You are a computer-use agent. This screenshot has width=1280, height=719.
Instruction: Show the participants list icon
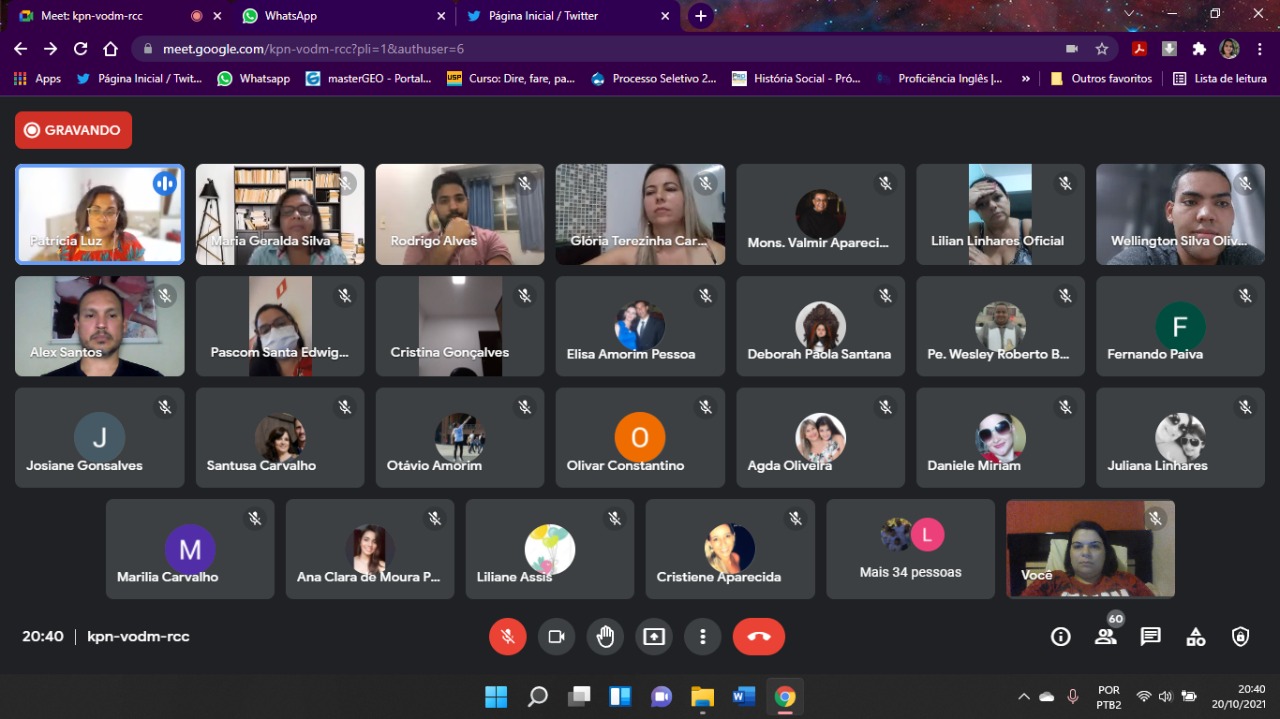(1105, 637)
